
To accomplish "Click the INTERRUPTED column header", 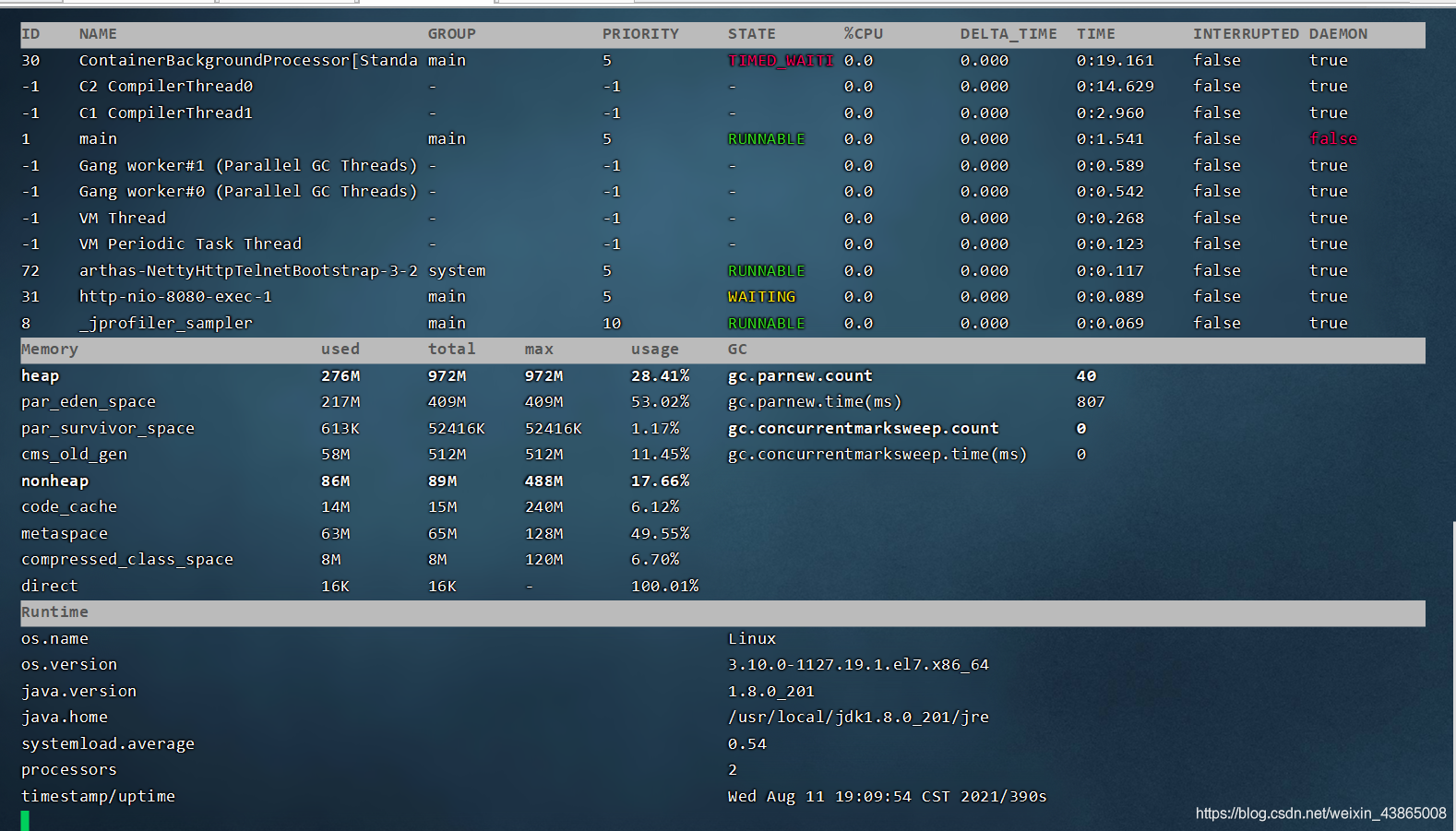I will (x=1246, y=34).
